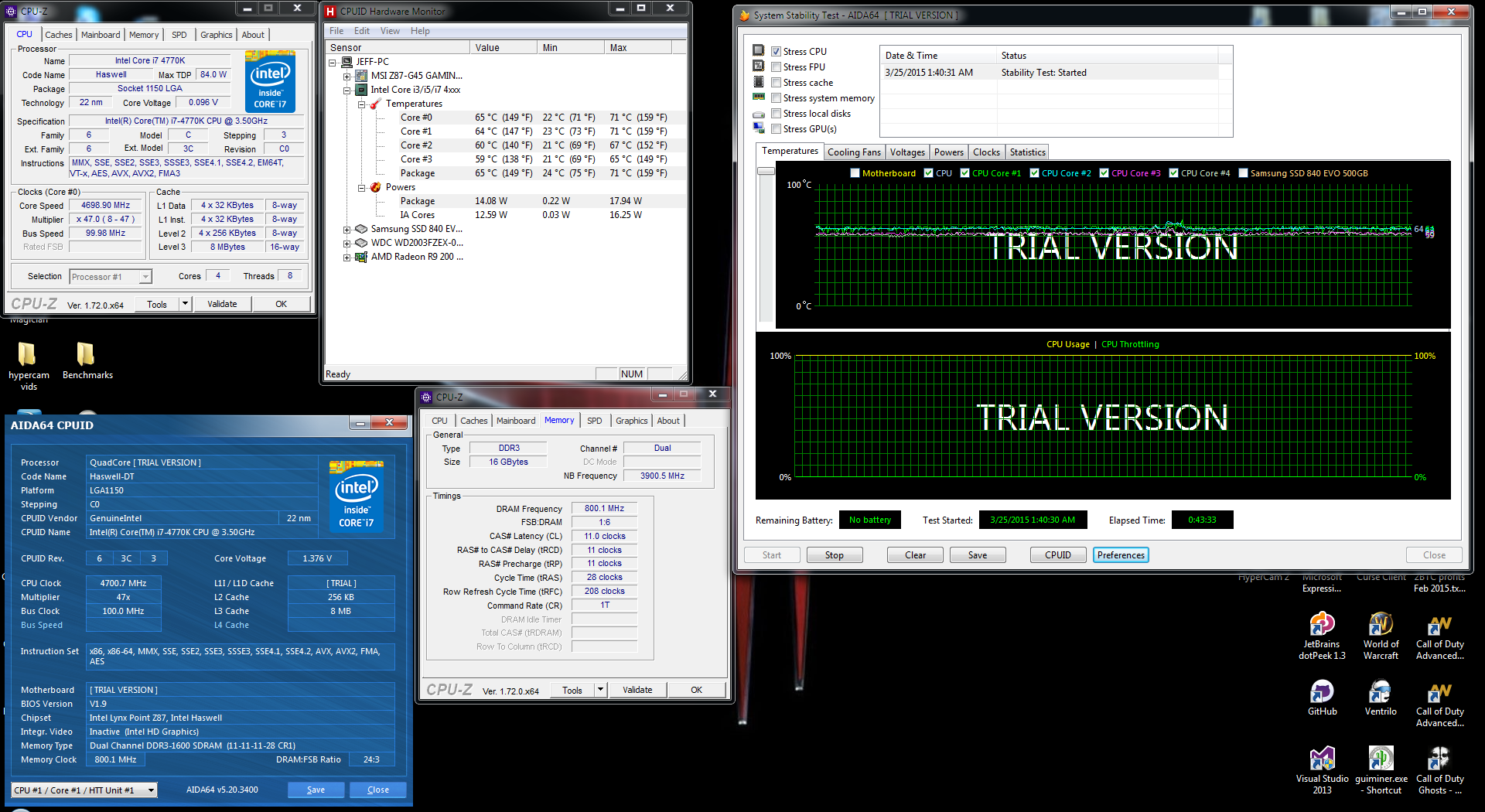Click the WDC WD2003FZEX hard drive icon
1485x812 pixels.
coord(361,243)
